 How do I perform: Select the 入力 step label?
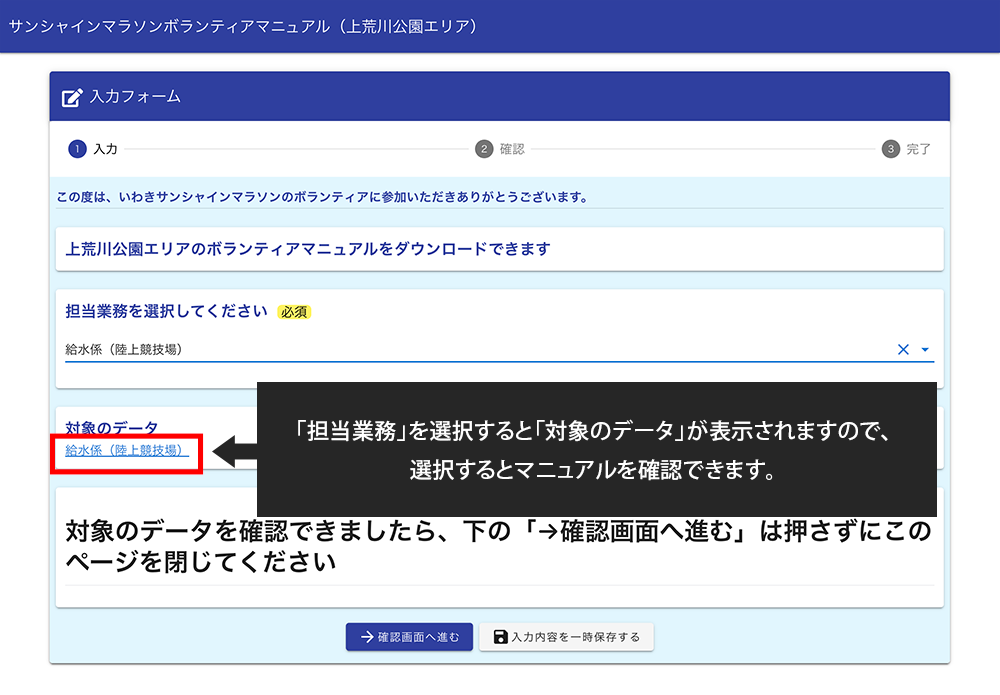coord(105,149)
